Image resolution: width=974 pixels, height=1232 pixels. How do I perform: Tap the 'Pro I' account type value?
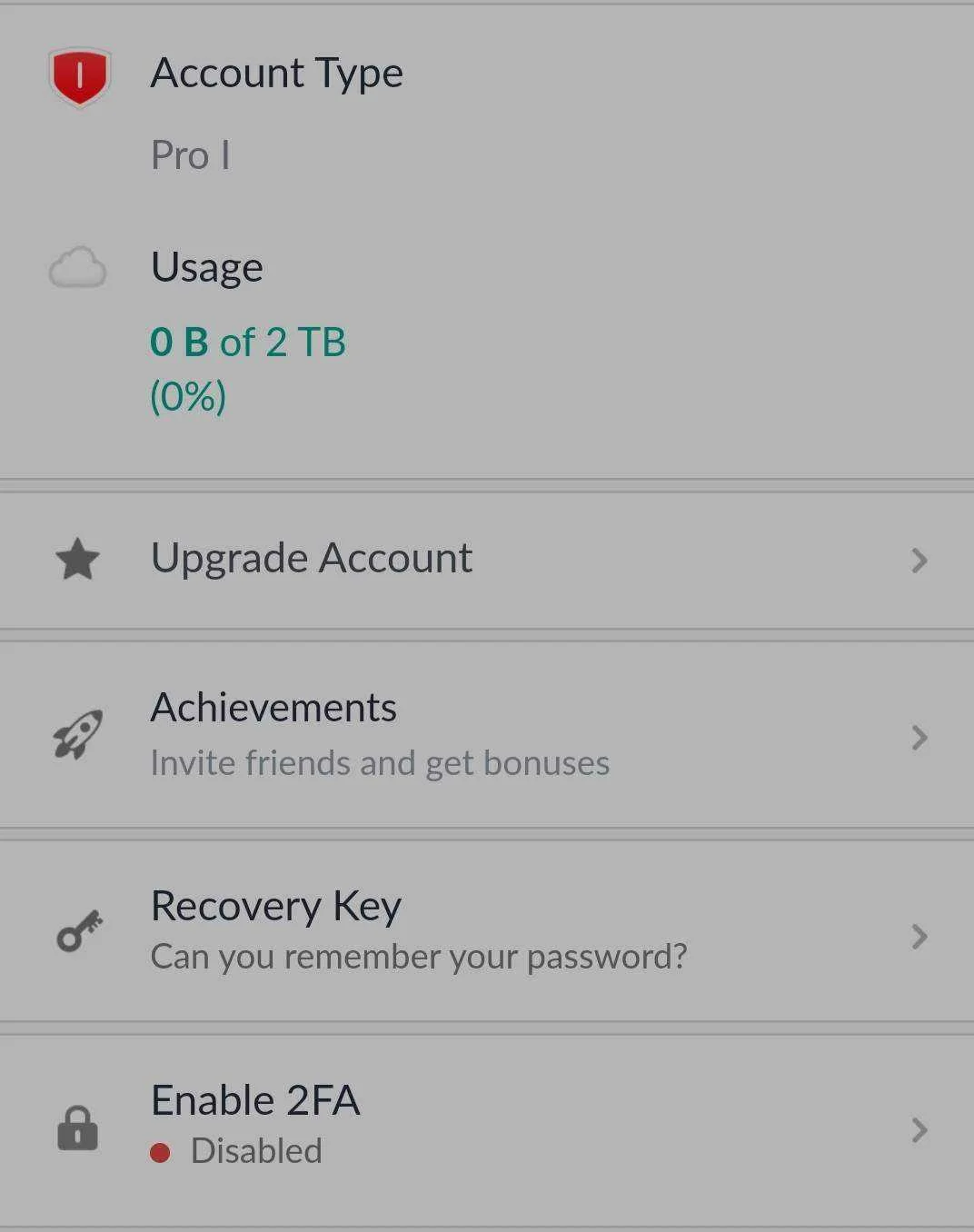[x=190, y=155]
